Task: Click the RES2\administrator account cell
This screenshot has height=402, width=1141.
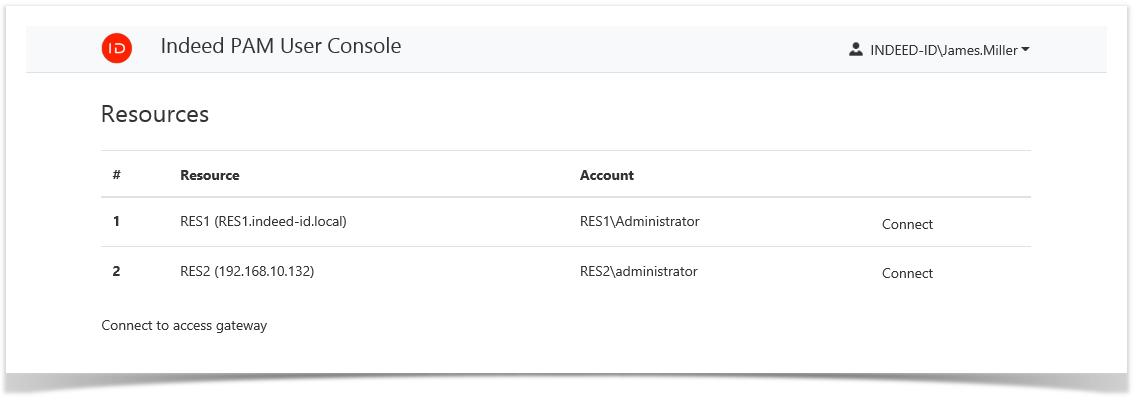Action: [638, 271]
